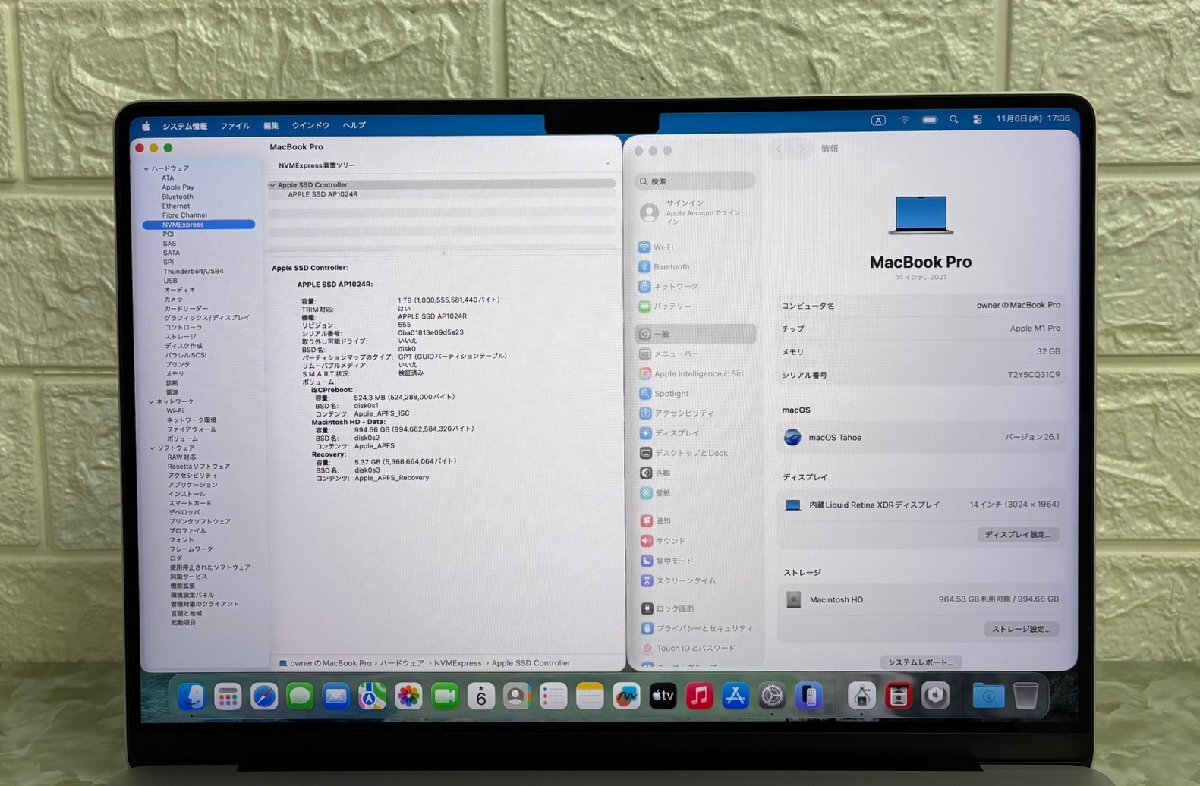Click ストレージ設定... button

pyautogui.click(x=1021, y=630)
